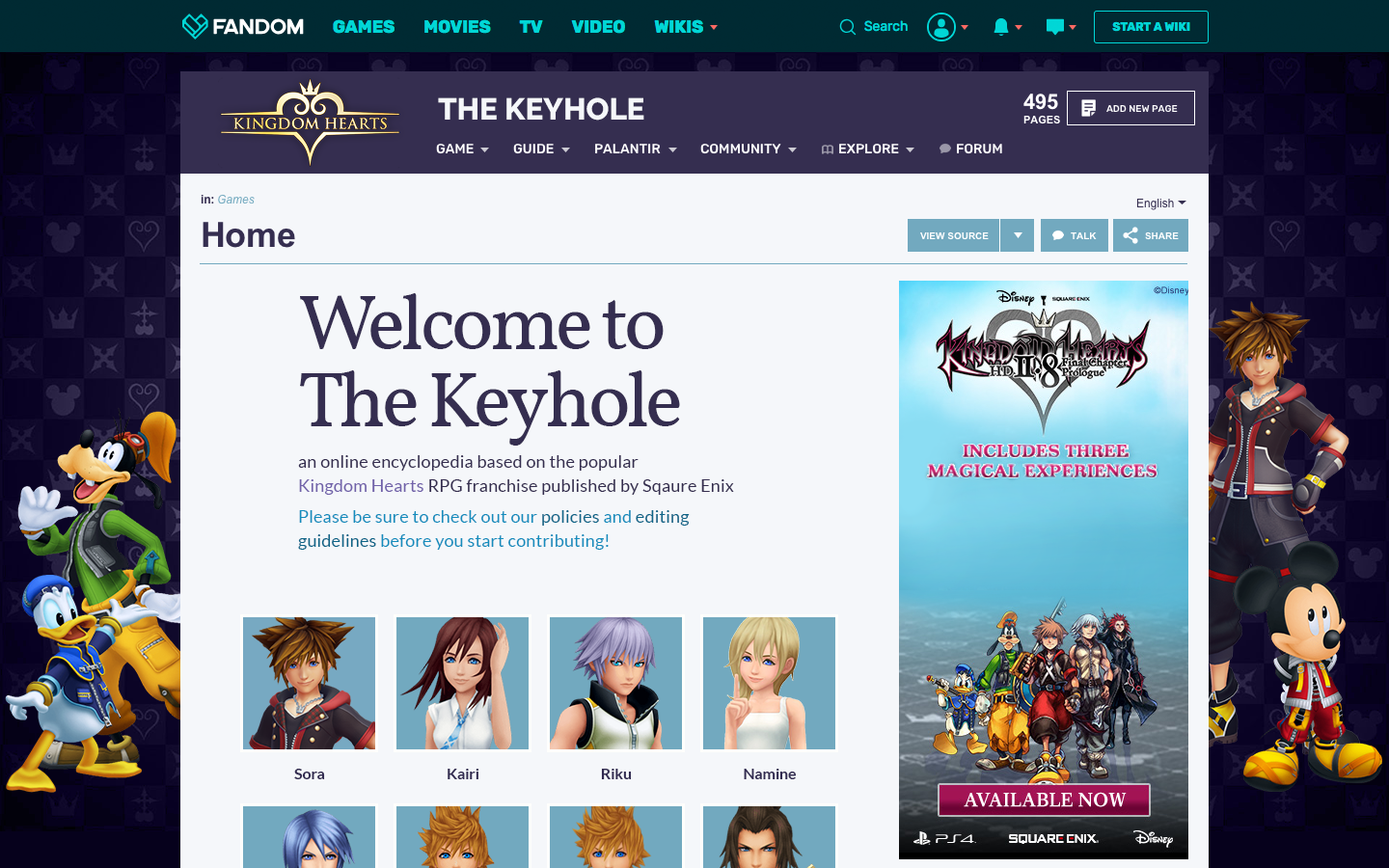
Task: Open the Forum link in wiki nav
Action: click(979, 149)
